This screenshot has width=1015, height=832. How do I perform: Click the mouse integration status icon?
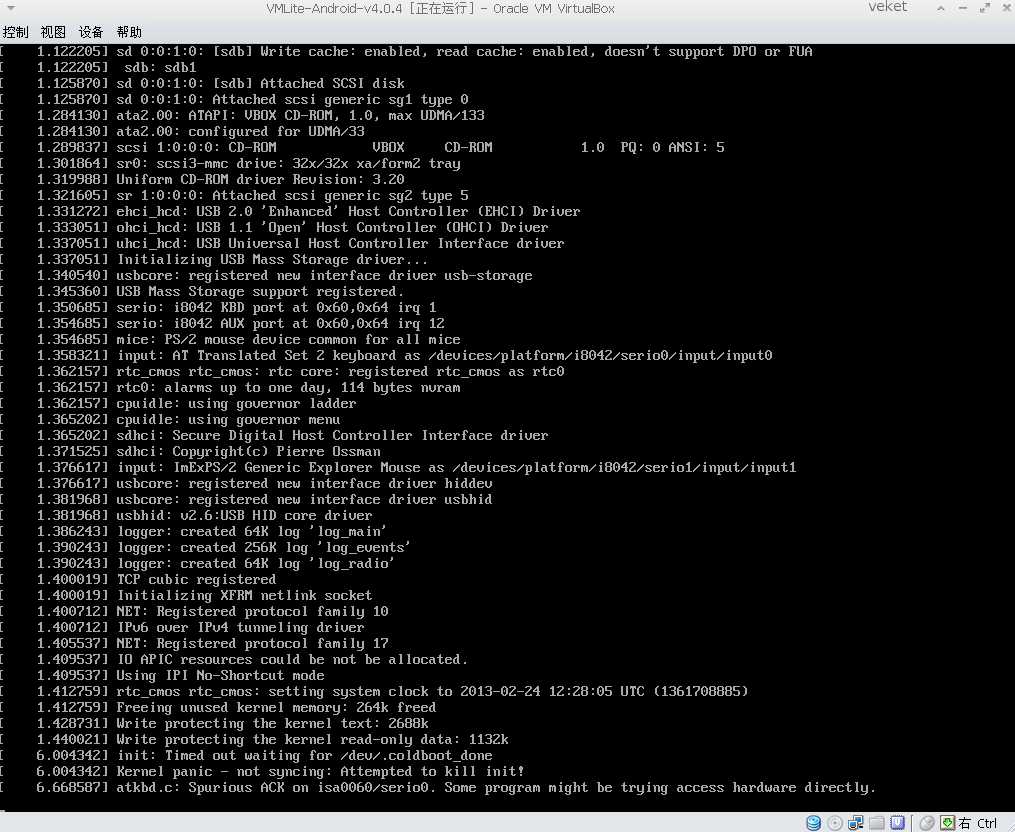(x=927, y=823)
